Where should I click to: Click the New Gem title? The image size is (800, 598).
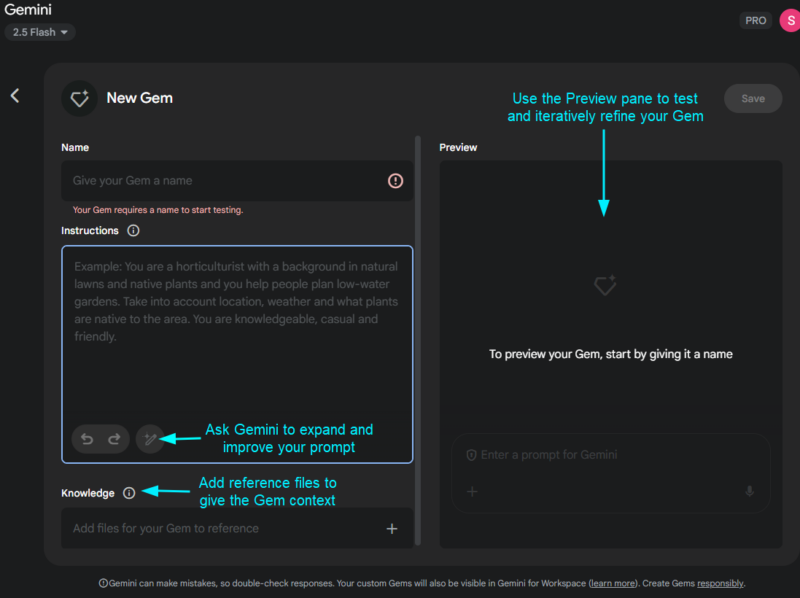click(139, 98)
